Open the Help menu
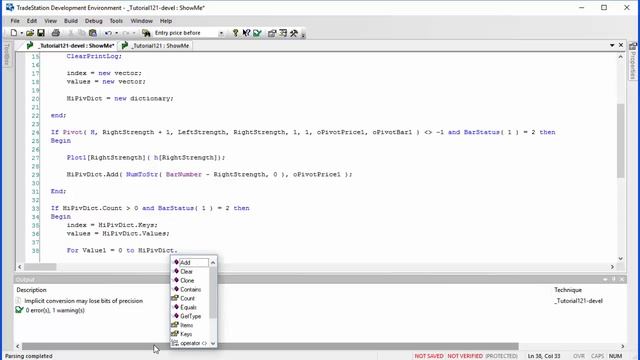 point(166,21)
